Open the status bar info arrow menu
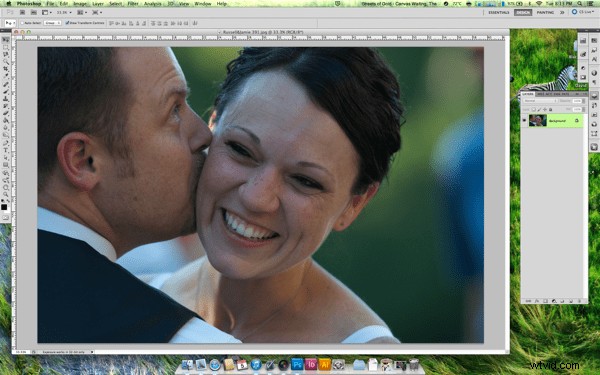The image size is (600, 375). [92, 352]
